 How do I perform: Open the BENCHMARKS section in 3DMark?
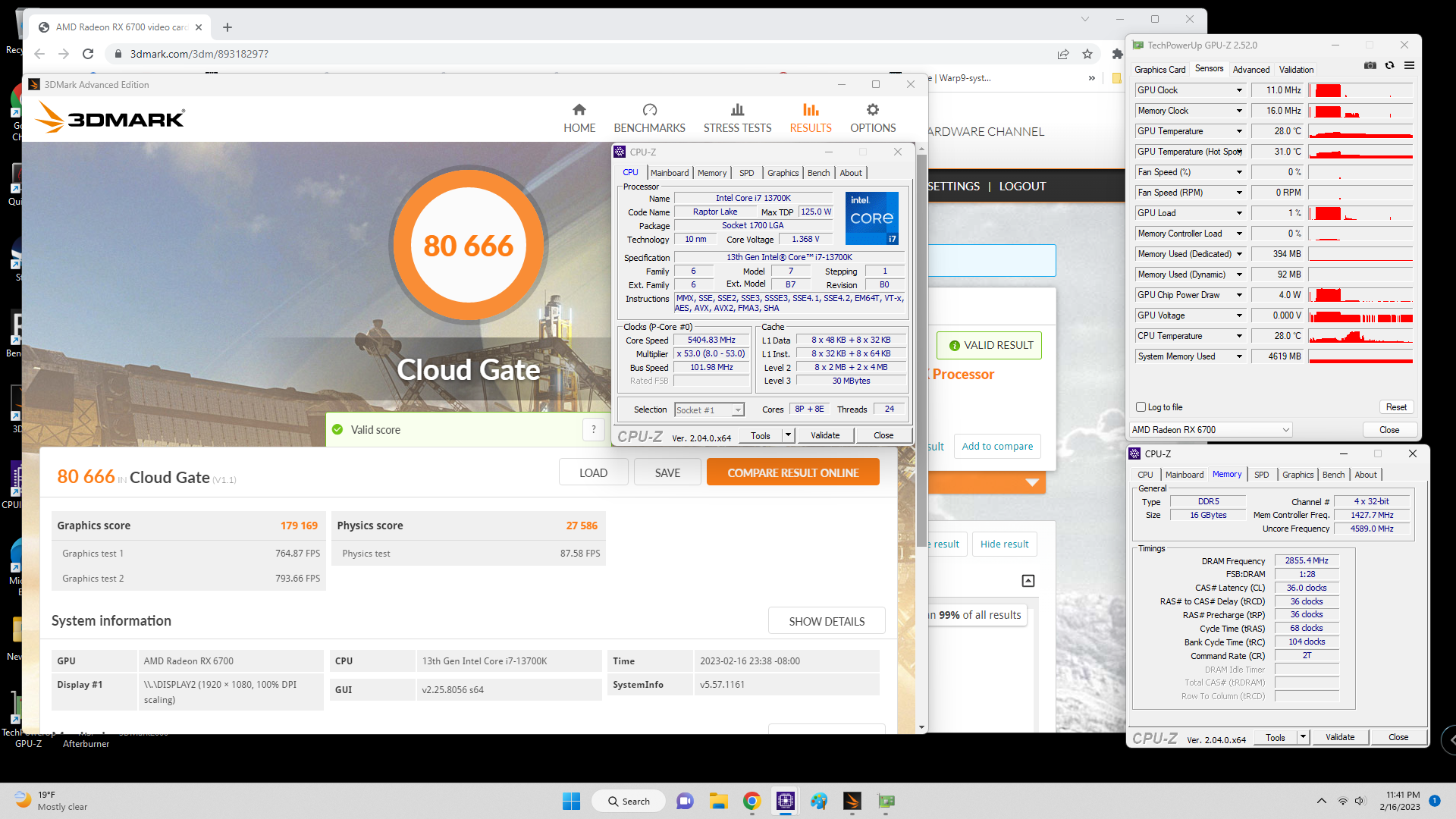coord(649,118)
